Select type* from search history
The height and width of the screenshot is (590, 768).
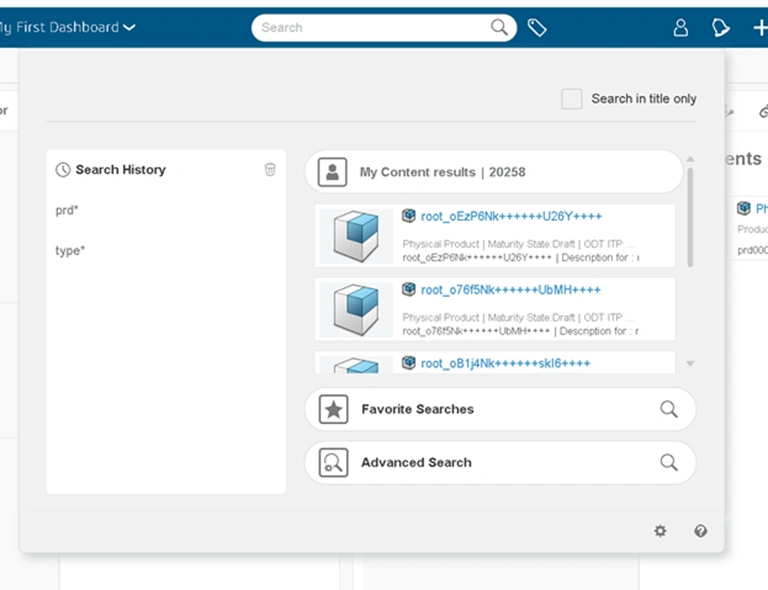(70, 250)
